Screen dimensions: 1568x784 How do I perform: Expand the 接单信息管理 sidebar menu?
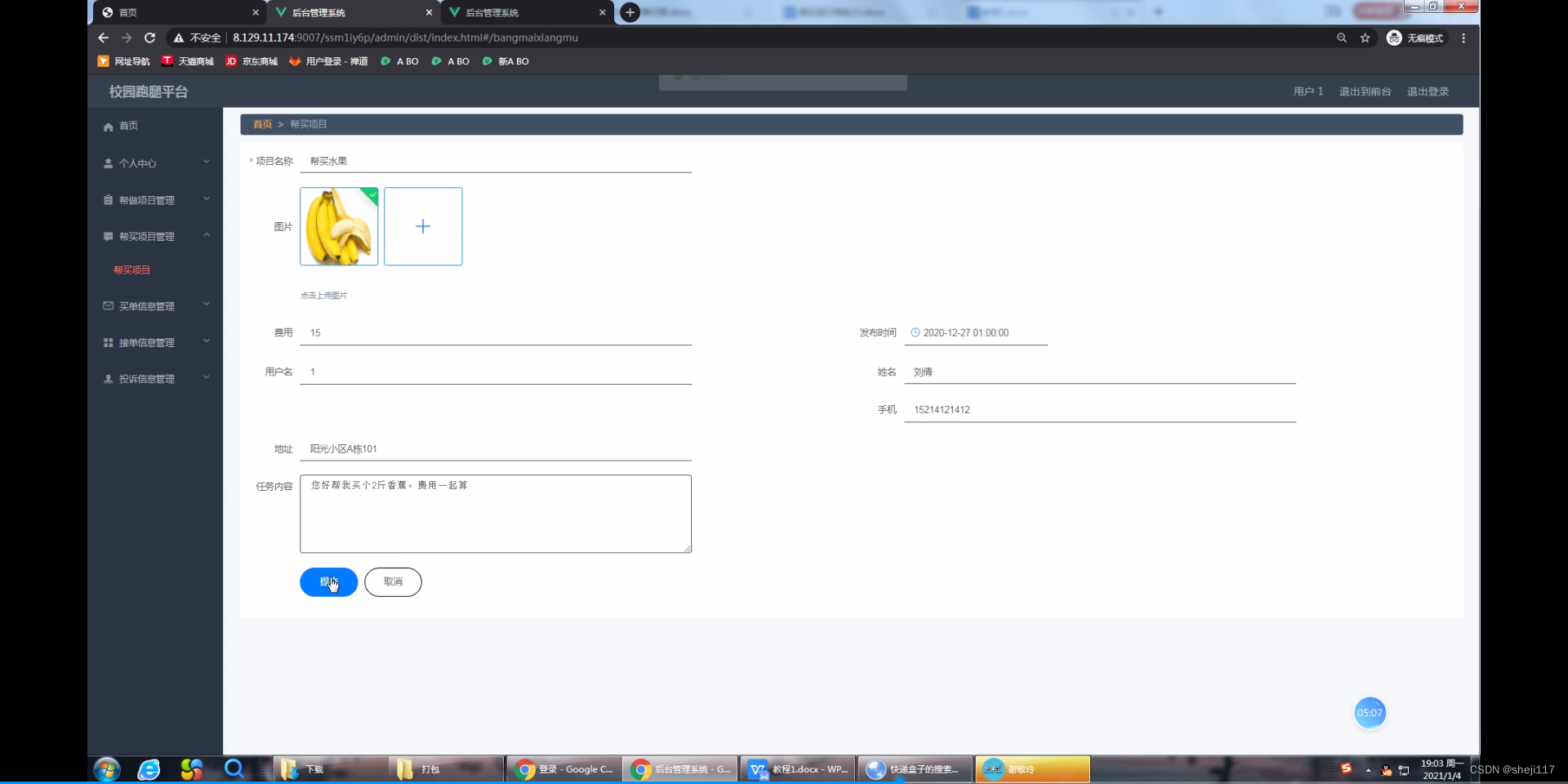click(x=155, y=343)
